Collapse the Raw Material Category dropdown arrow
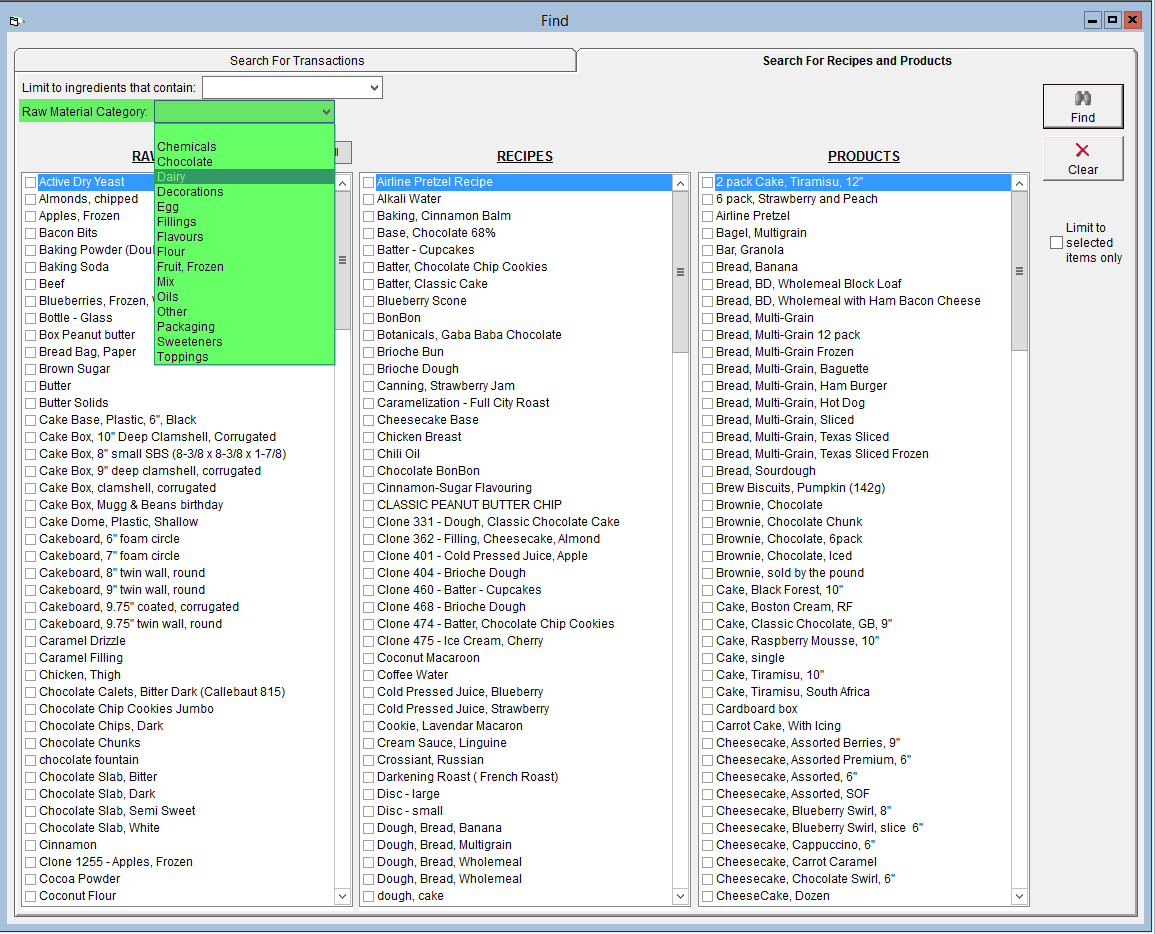This screenshot has height=934, width=1155. (326, 112)
